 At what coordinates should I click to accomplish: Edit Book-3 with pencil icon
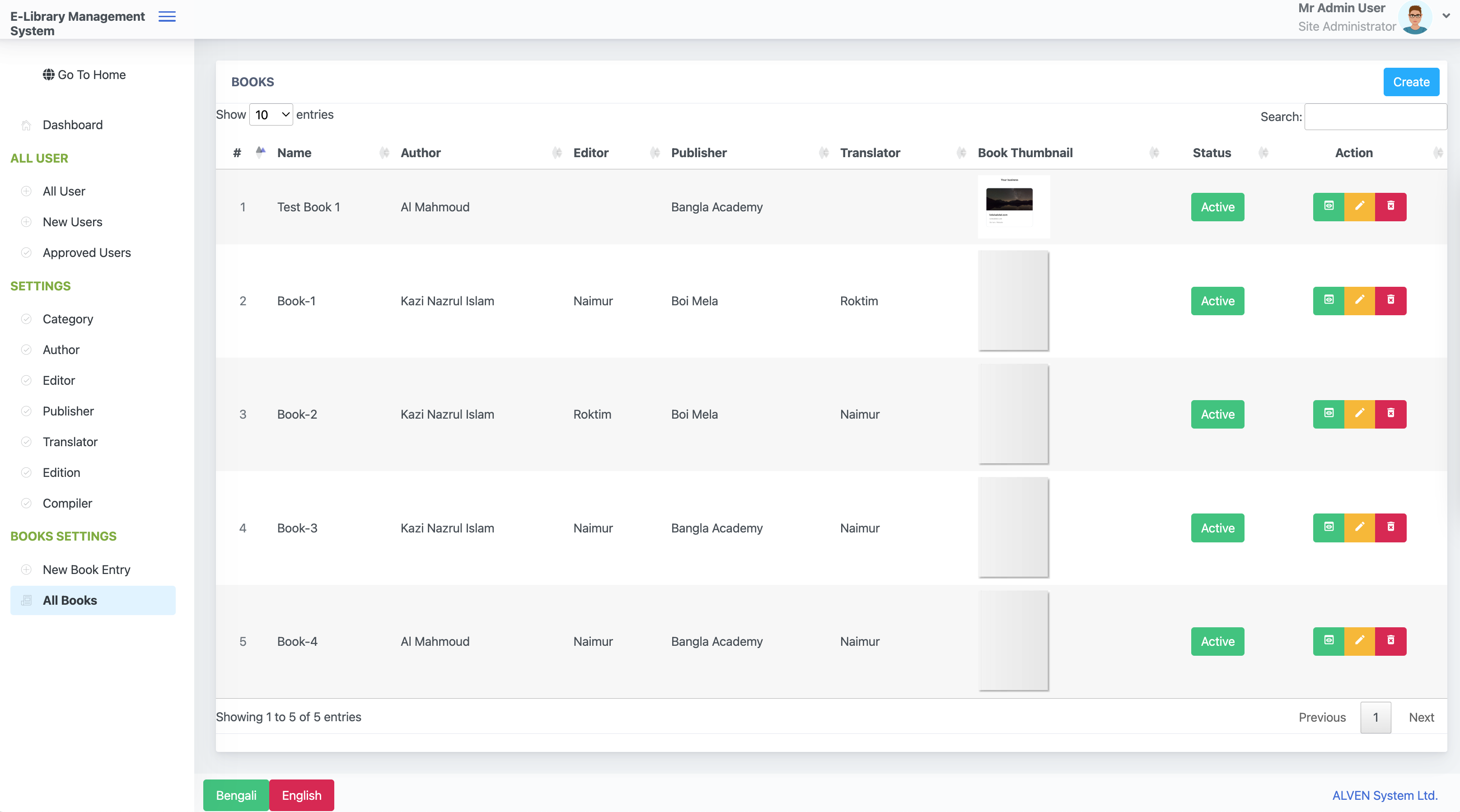coord(1360,528)
